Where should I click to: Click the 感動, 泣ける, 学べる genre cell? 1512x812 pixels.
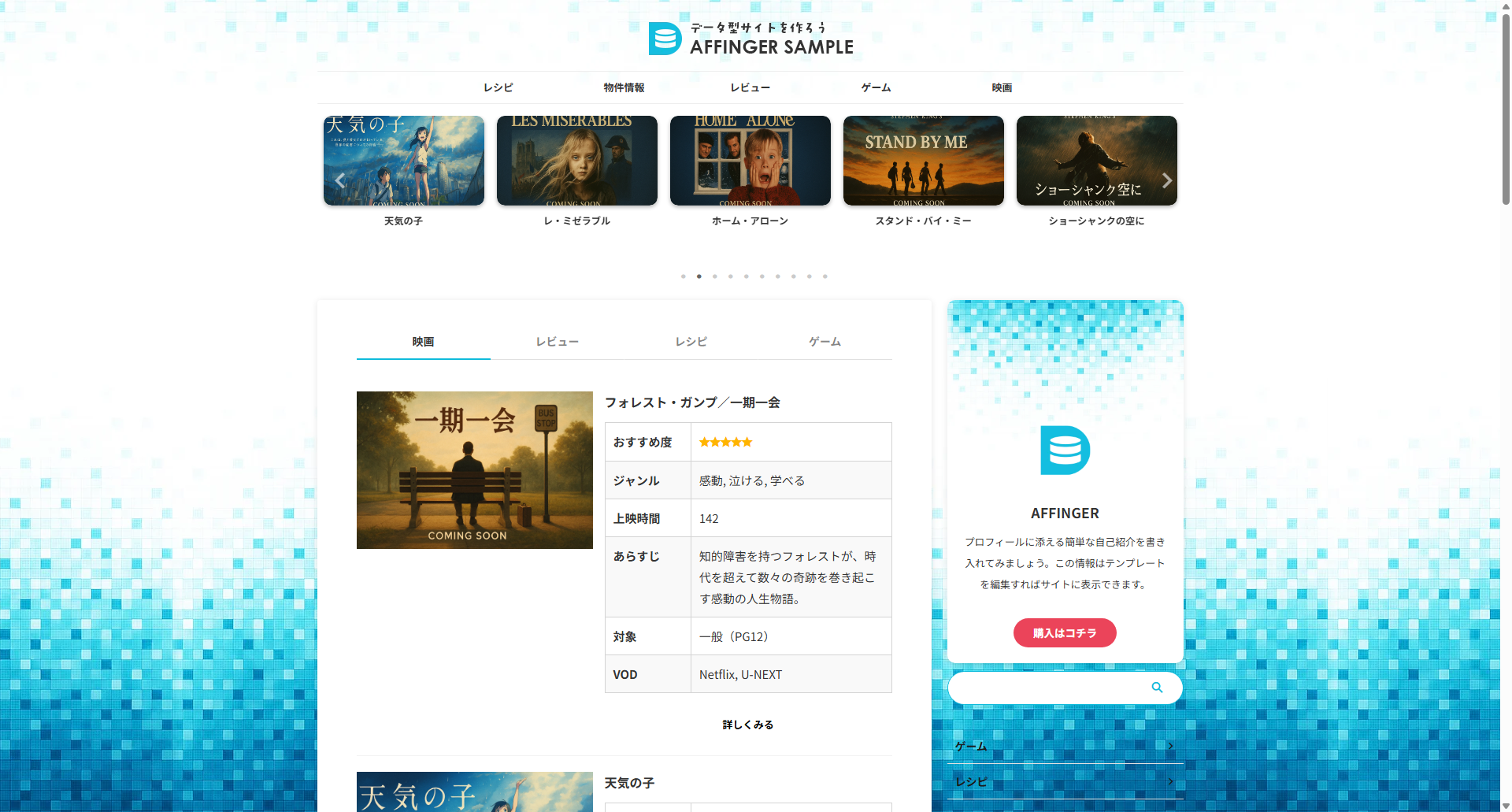coord(791,480)
